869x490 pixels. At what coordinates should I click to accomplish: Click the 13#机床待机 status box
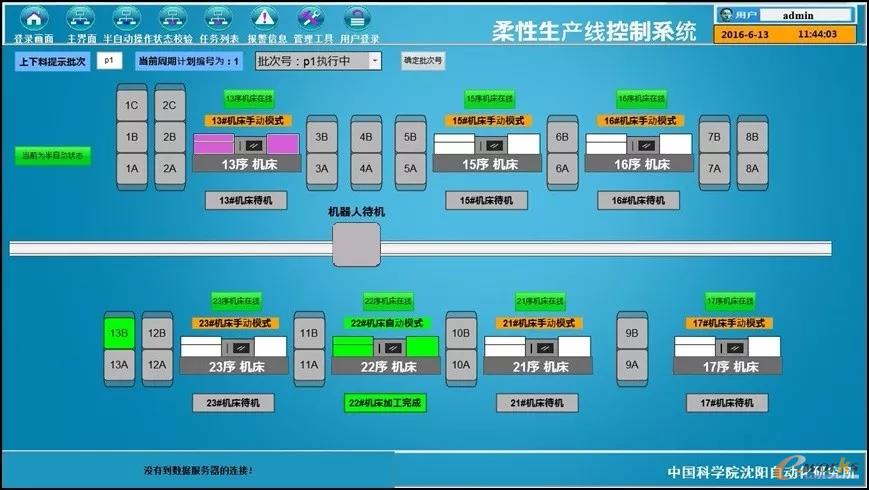point(246,201)
